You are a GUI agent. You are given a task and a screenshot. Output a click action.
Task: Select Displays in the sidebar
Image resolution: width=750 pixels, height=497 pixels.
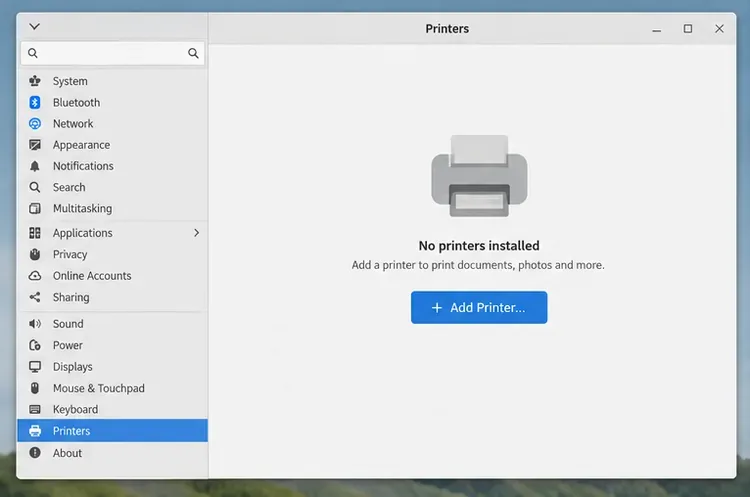coord(72,367)
